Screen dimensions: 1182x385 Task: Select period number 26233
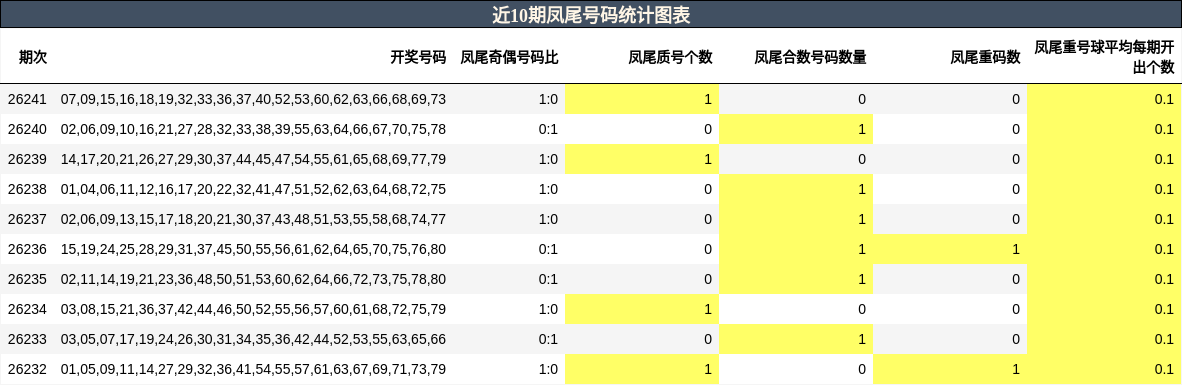click(27, 340)
